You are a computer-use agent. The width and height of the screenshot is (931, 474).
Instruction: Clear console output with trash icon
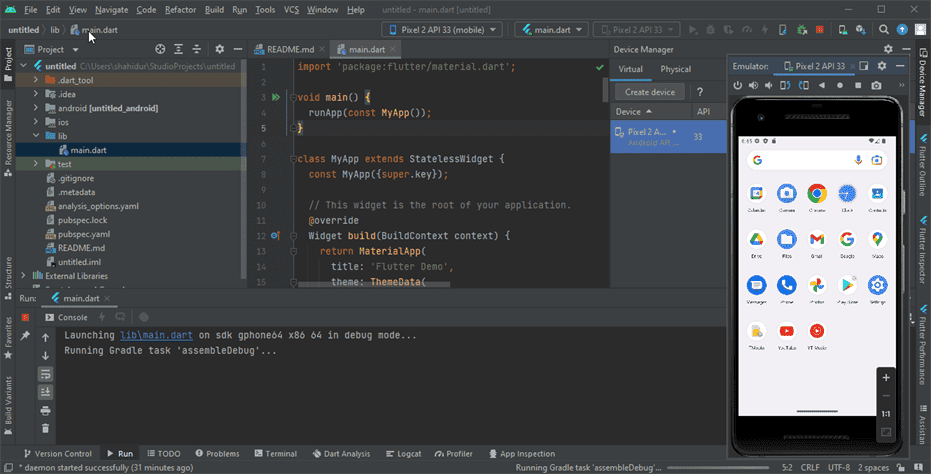point(45,428)
